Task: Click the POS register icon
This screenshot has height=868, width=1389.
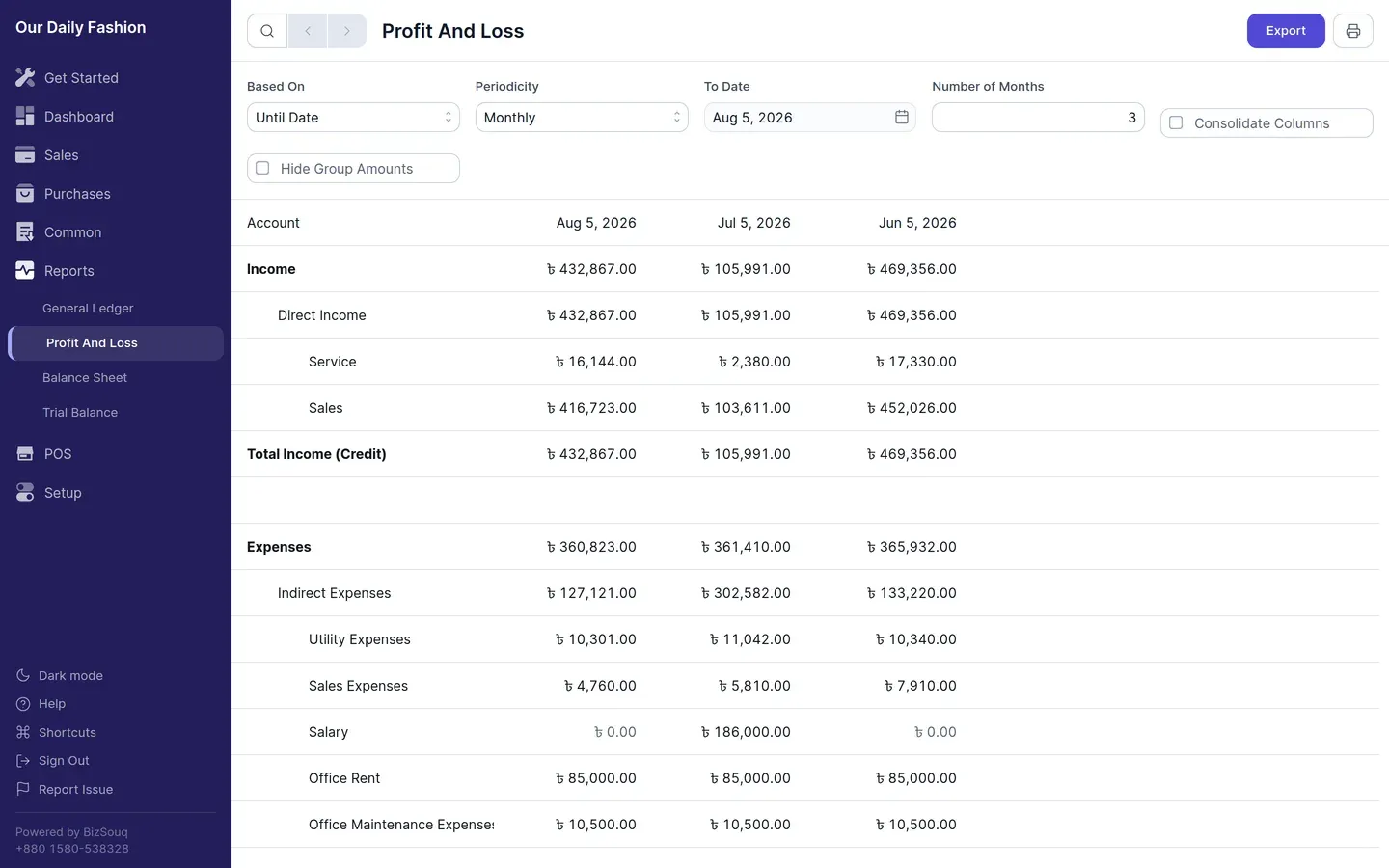Action: (x=25, y=453)
